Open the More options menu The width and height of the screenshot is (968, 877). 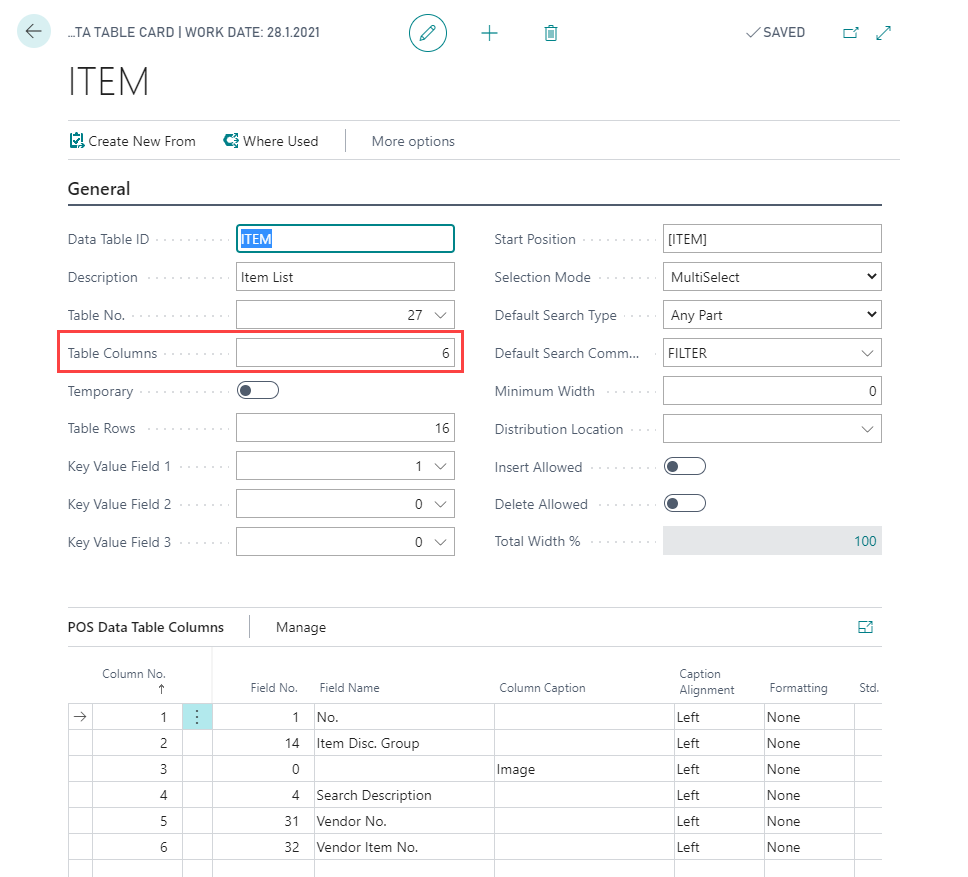coord(413,141)
